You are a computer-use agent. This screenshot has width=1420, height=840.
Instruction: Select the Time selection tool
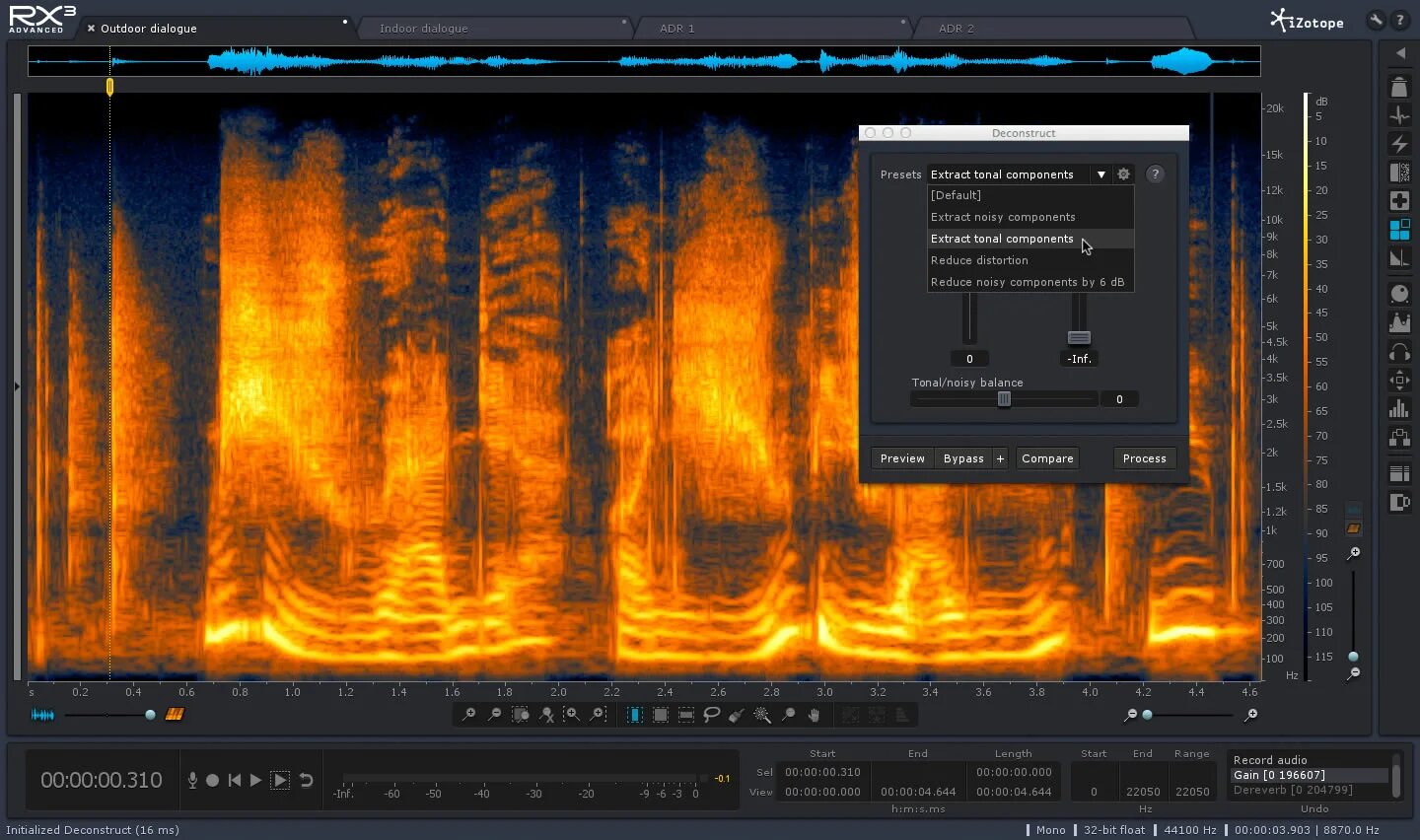[x=634, y=715]
